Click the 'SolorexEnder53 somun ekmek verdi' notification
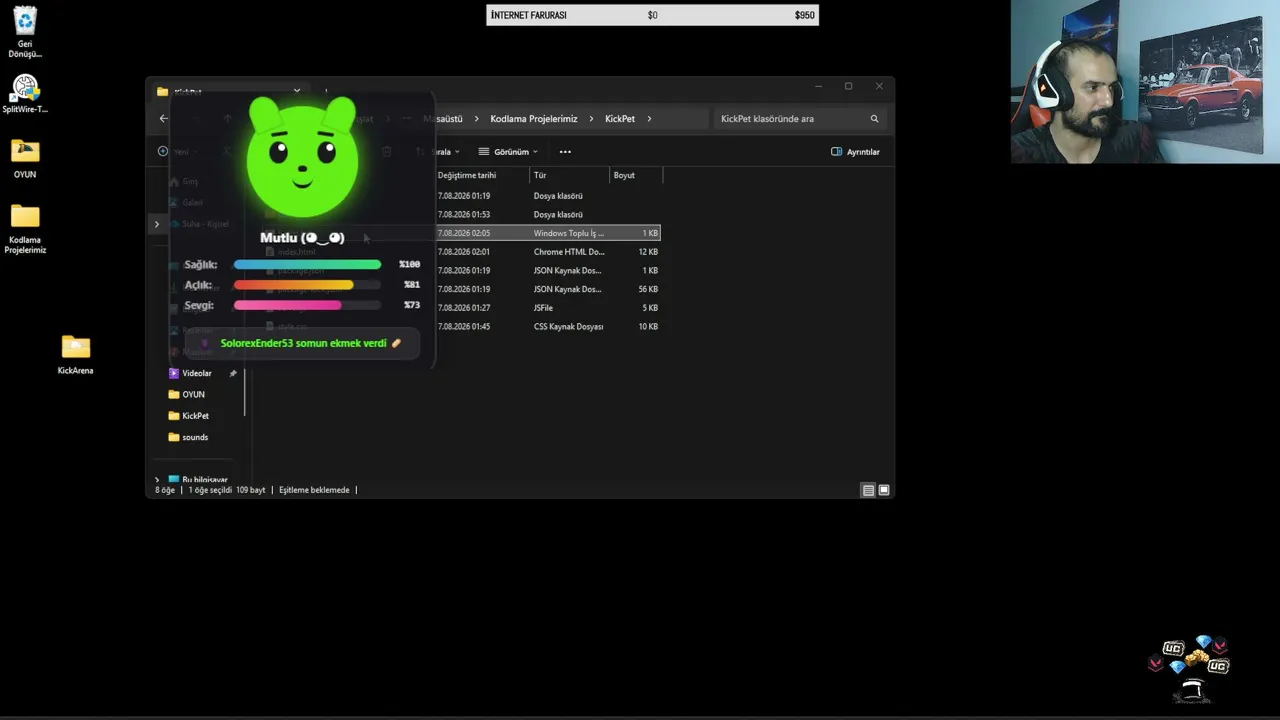Screen dimensions: 1280x720 [x=302, y=343]
